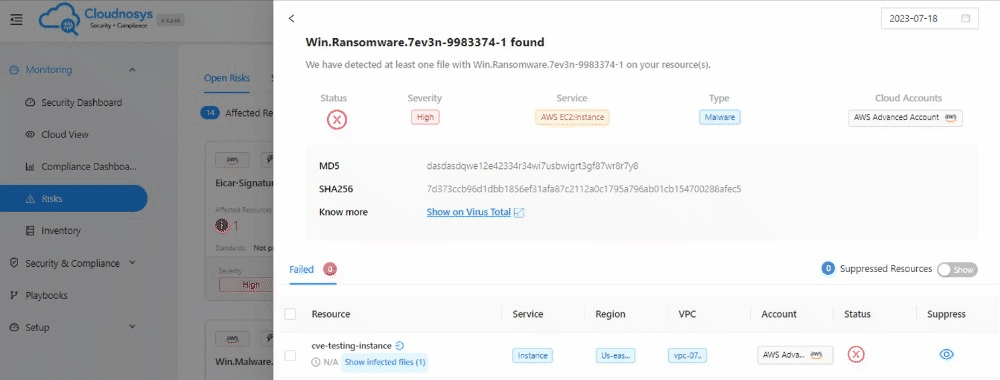Viewport: 1000px width, 380px height.
Task: Collapse the Monitoring section chevron
Action: [x=132, y=70]
